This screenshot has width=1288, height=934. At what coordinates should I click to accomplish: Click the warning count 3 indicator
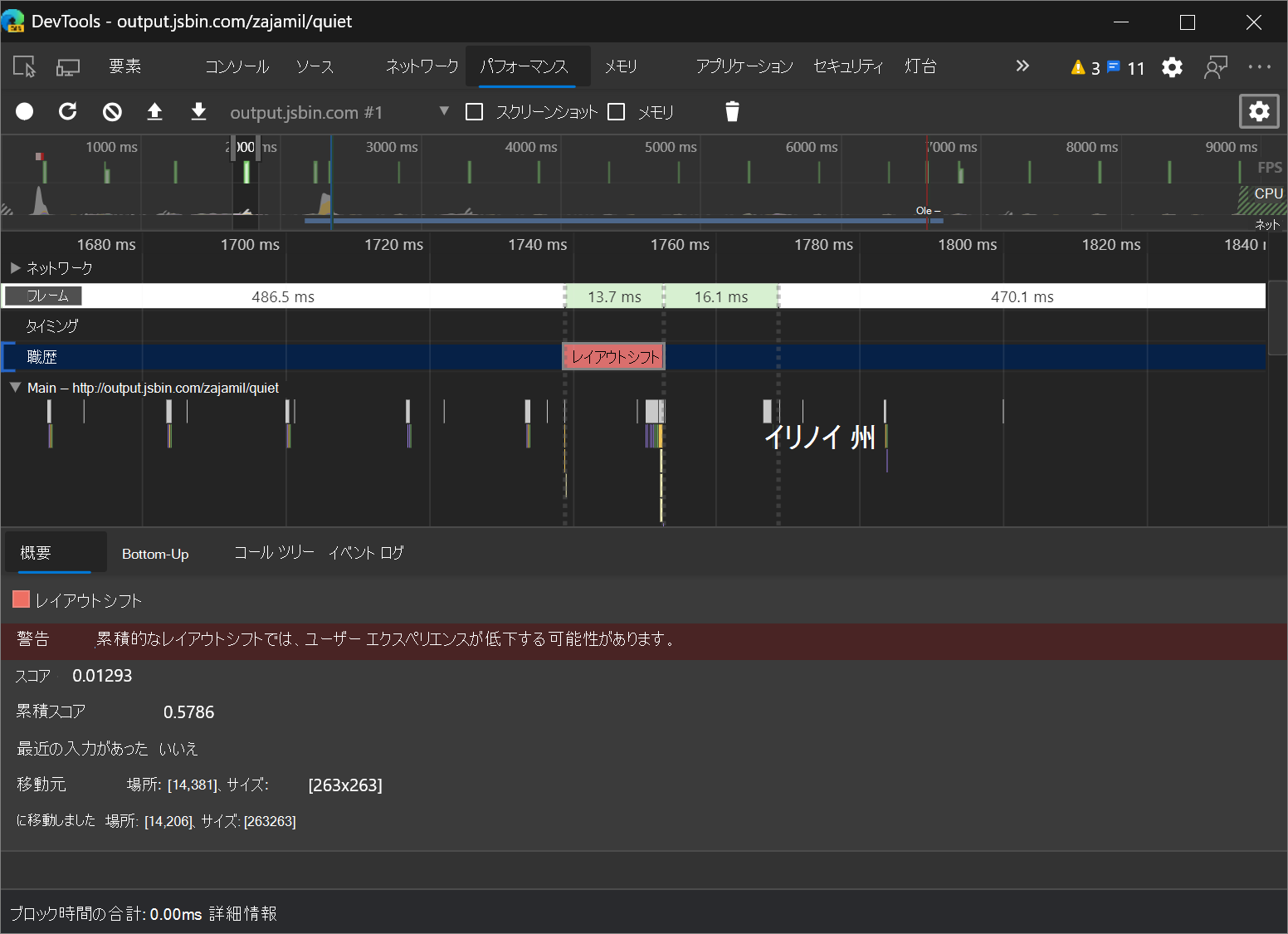tap(1086, 67)
